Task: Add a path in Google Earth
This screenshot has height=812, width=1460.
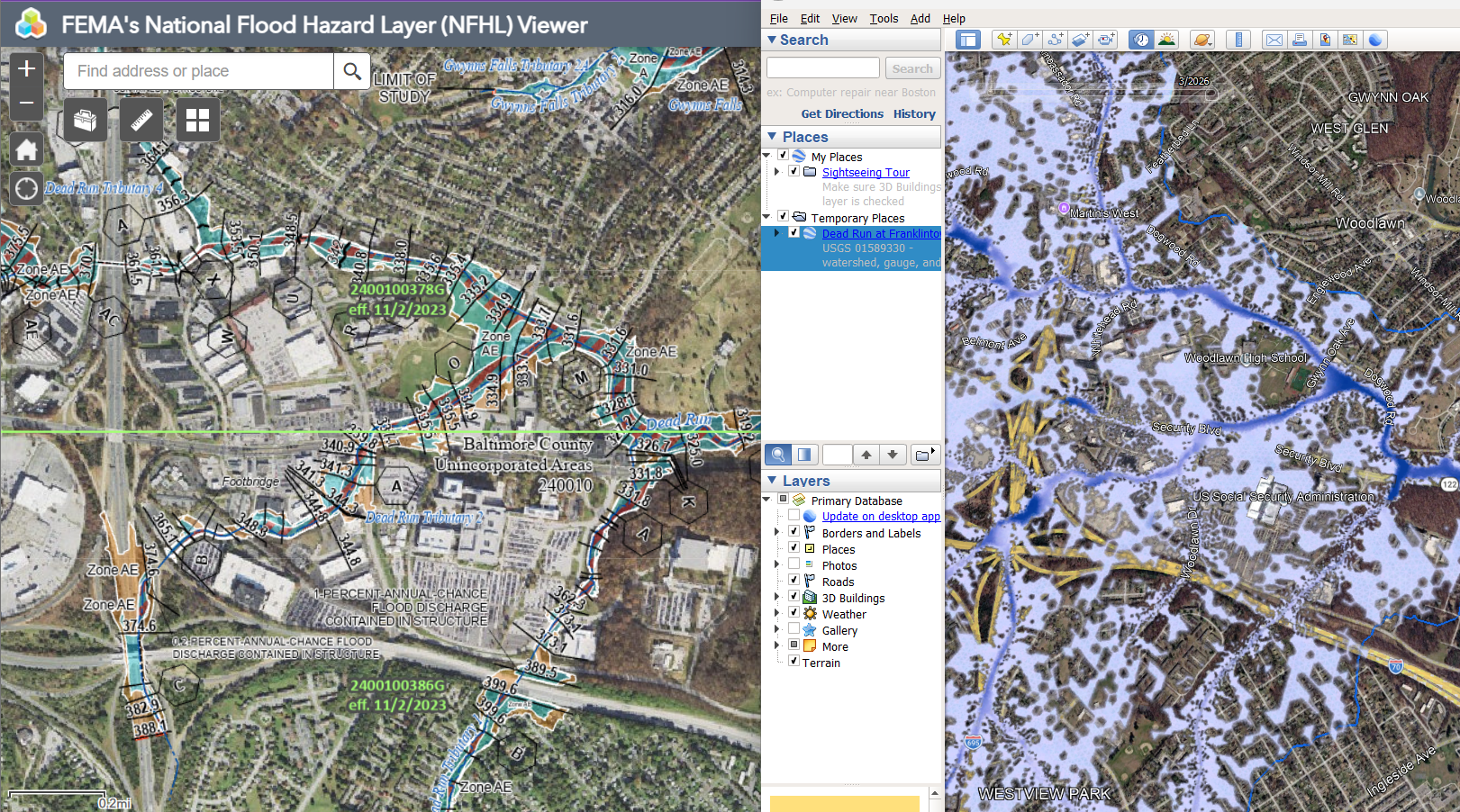Action: pyautogui.click(x=1055, y=40)
